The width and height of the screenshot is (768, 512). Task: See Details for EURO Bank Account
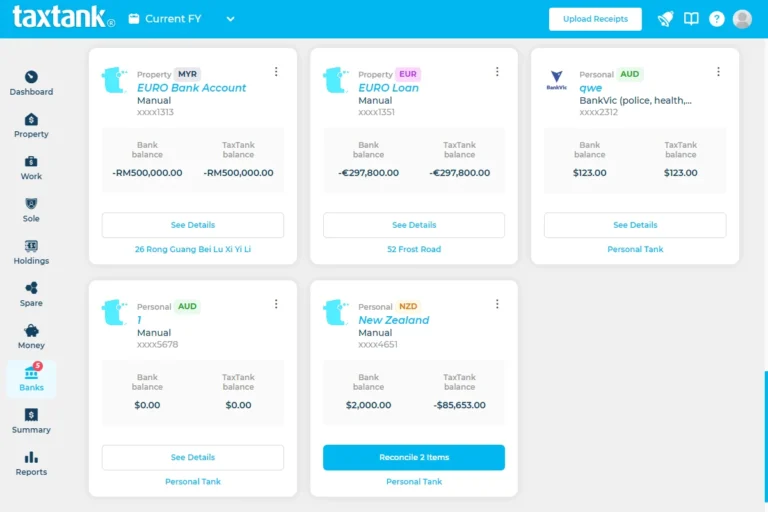coord(192,225)
